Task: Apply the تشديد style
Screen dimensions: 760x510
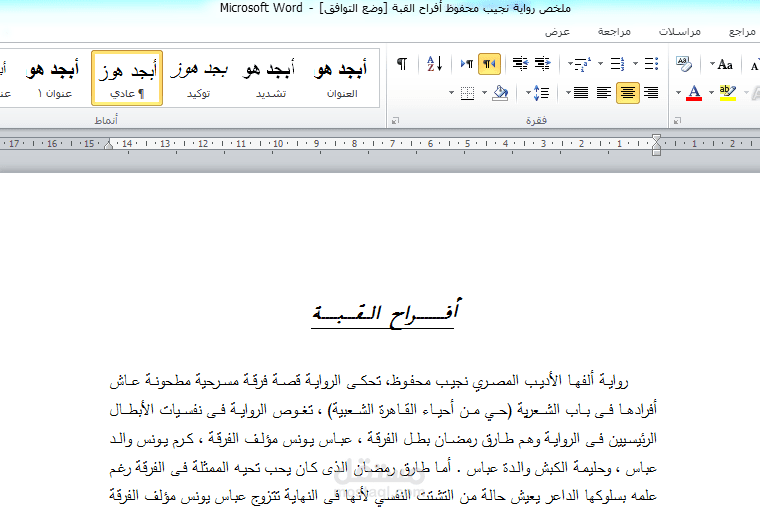Action: point(270,78)
